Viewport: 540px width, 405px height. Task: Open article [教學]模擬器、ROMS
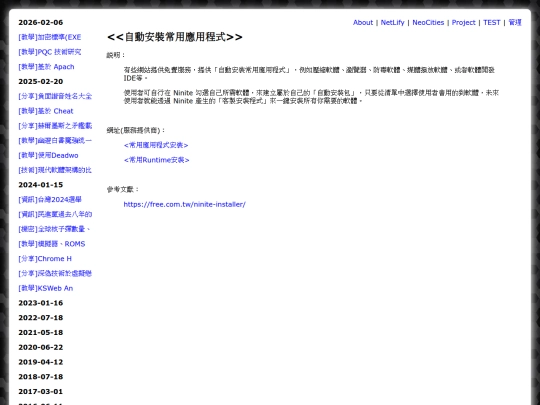(x=52, y=244)
